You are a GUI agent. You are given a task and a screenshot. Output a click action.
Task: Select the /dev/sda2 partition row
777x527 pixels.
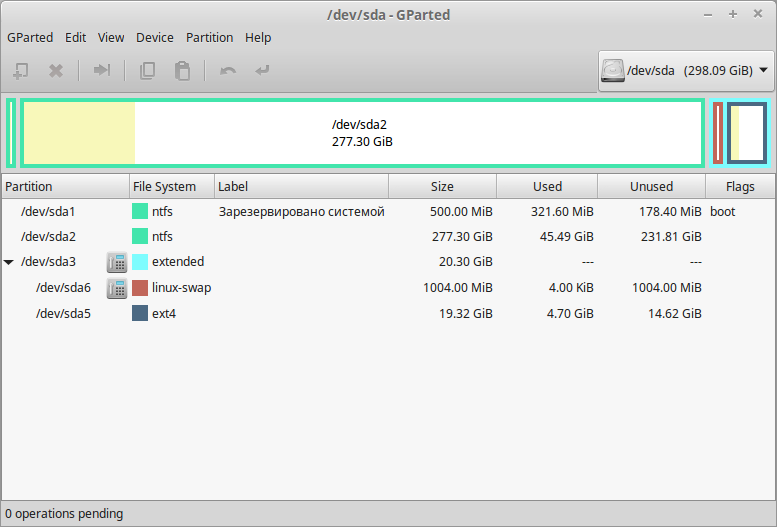[x=388, y=236]
